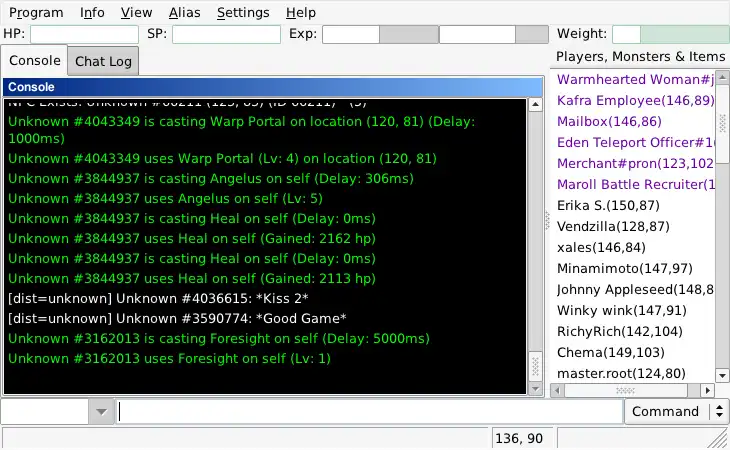Focus the command input text field
The image size is (730, 450).
point(369,412)
